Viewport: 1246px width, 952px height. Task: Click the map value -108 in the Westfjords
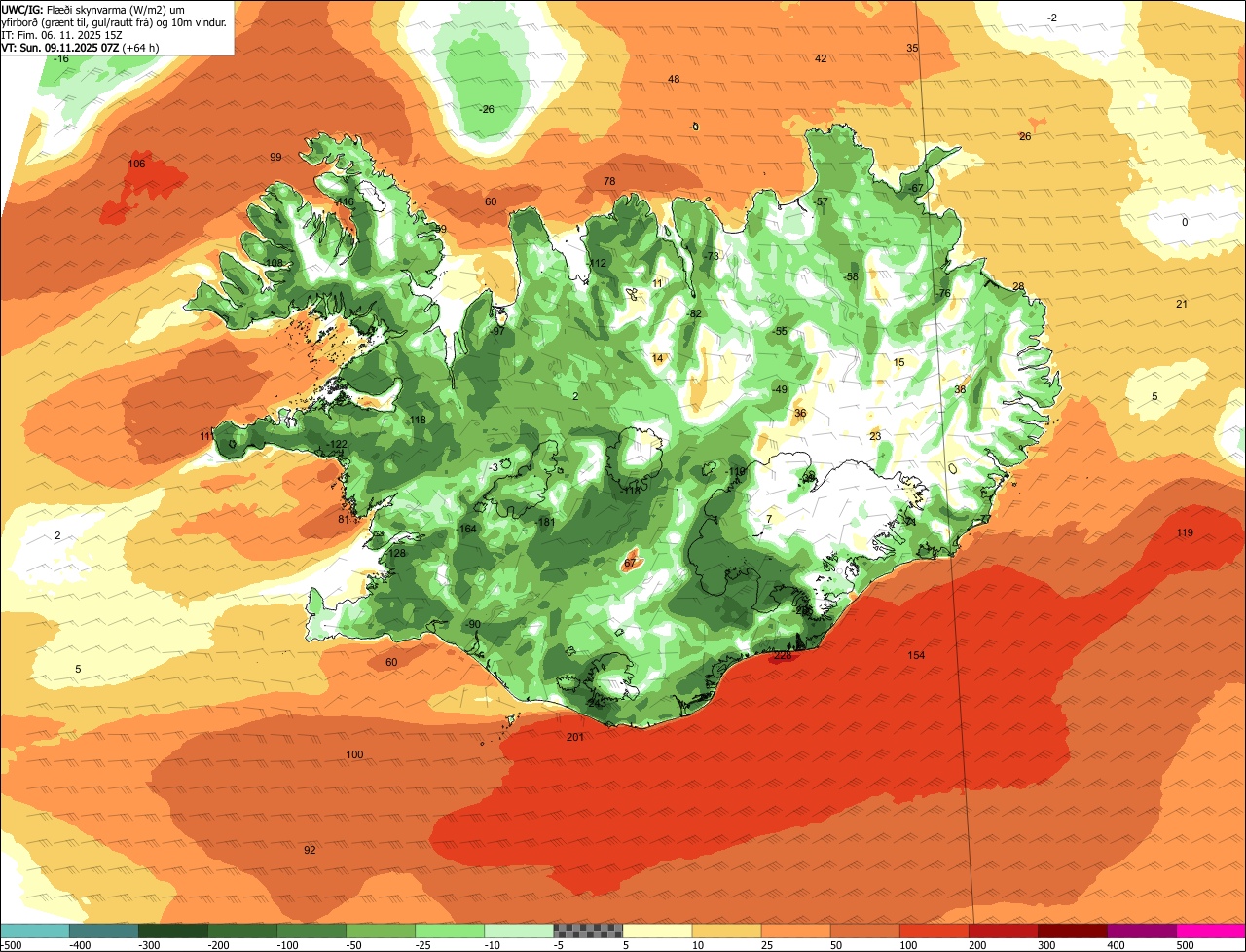(274, 263)
